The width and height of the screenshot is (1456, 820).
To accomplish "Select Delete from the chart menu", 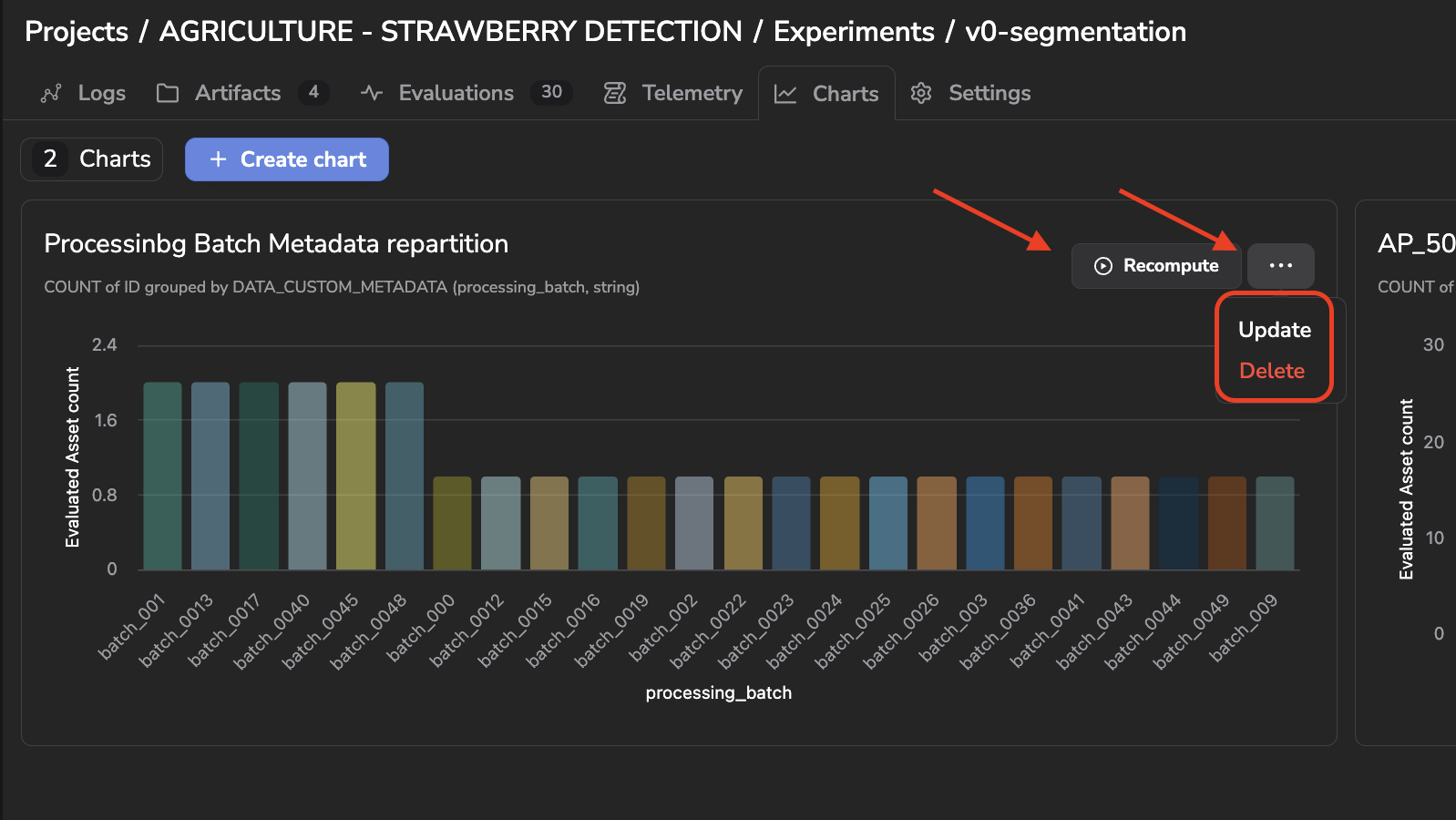I will pos(1272,371).
